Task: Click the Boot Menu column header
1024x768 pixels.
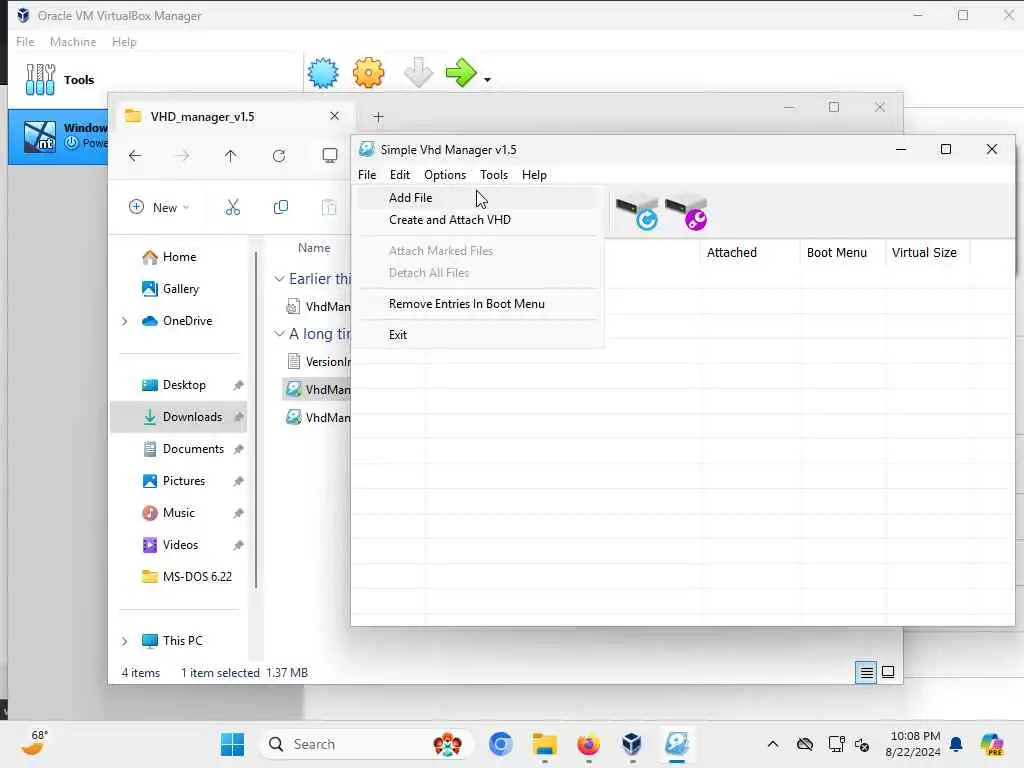Action: pyautogui.click(x=842, y=253)
